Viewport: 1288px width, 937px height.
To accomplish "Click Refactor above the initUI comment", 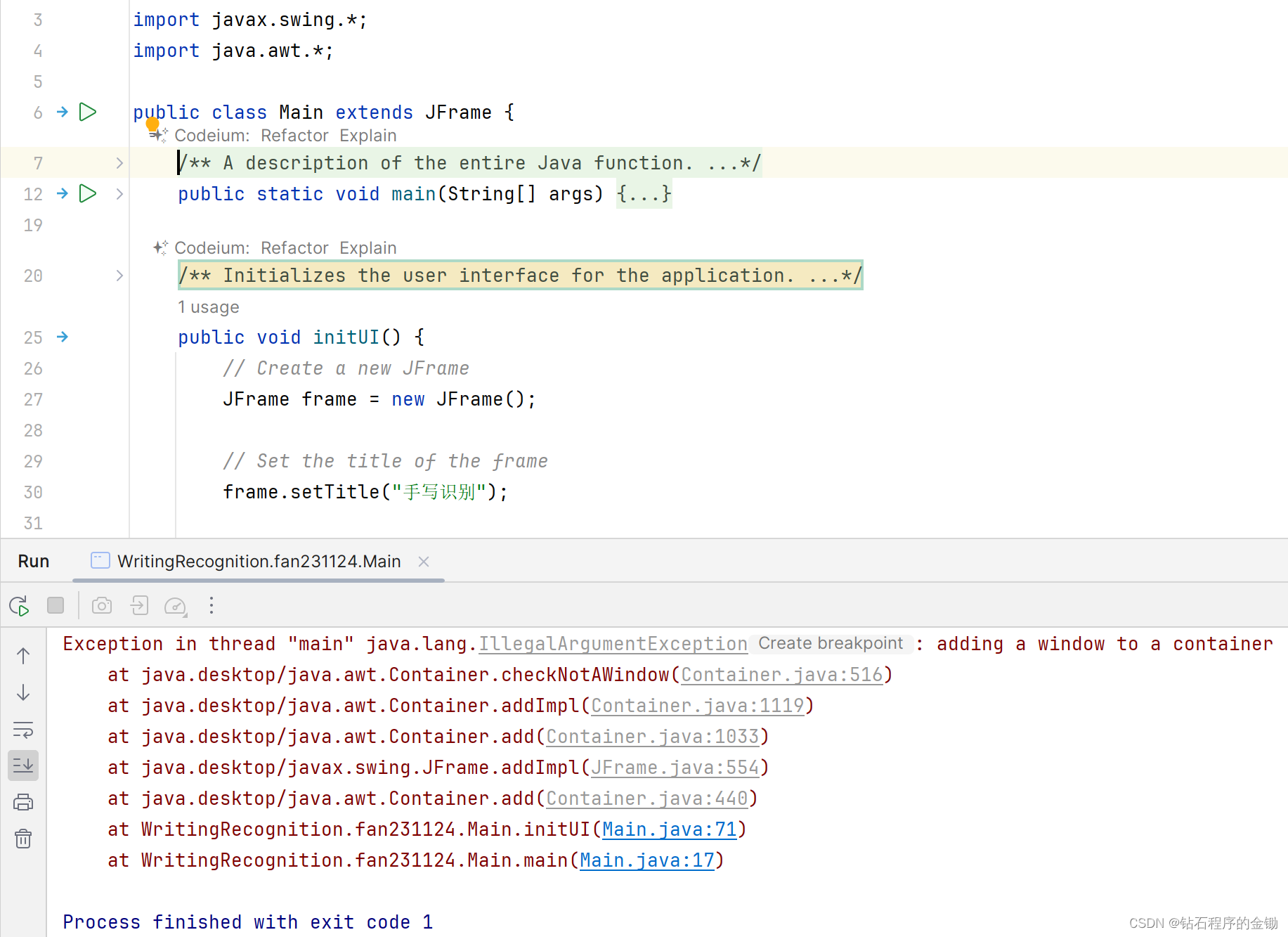I will pyautogui.click(x=294, y=248).
